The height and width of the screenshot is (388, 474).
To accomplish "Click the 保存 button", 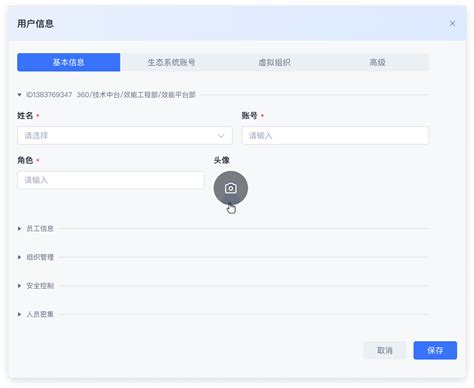I will coord(435,350).
